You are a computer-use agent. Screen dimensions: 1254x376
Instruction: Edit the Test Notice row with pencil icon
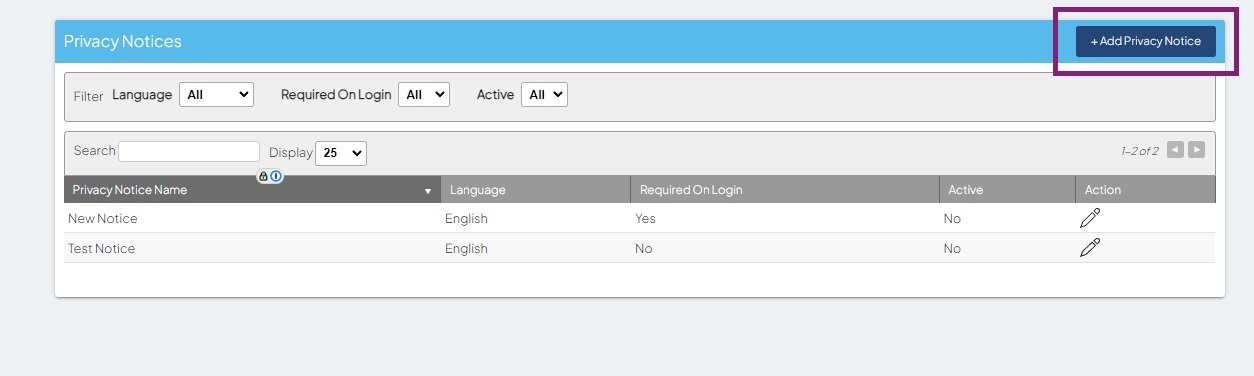pyautogui.click(x=1090, y=248)
